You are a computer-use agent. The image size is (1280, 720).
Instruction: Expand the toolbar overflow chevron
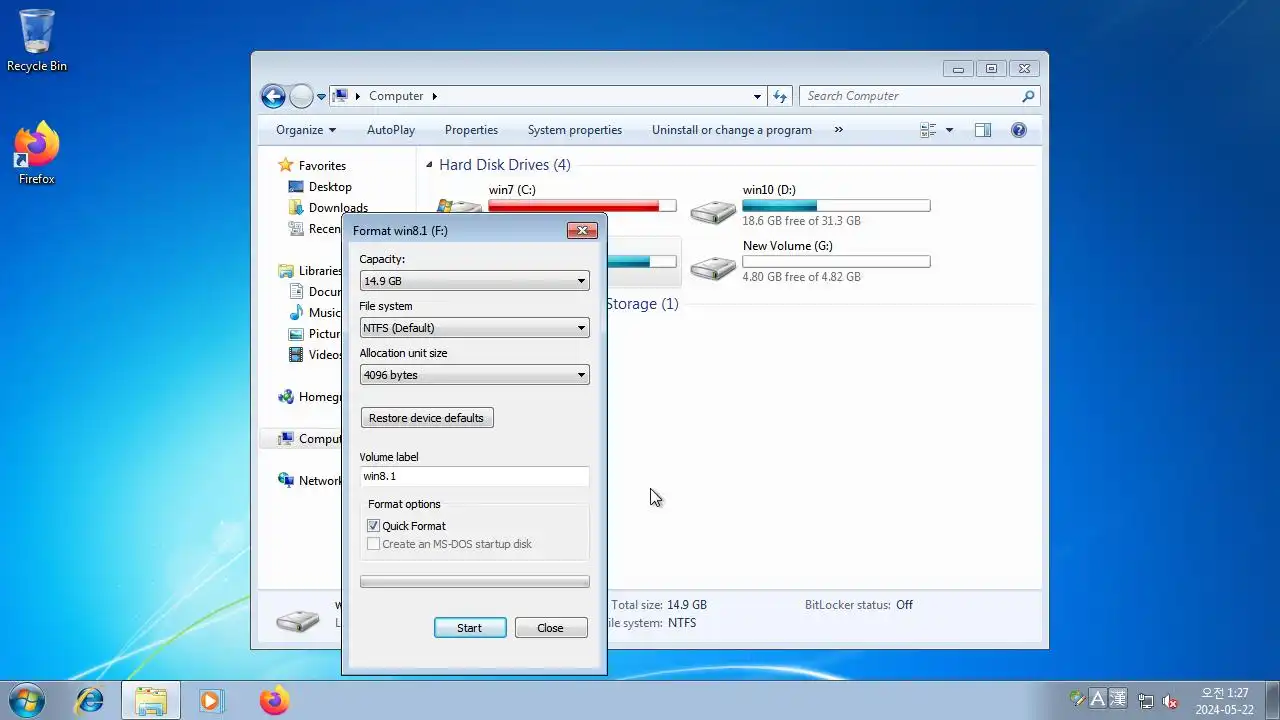[838, 130]
